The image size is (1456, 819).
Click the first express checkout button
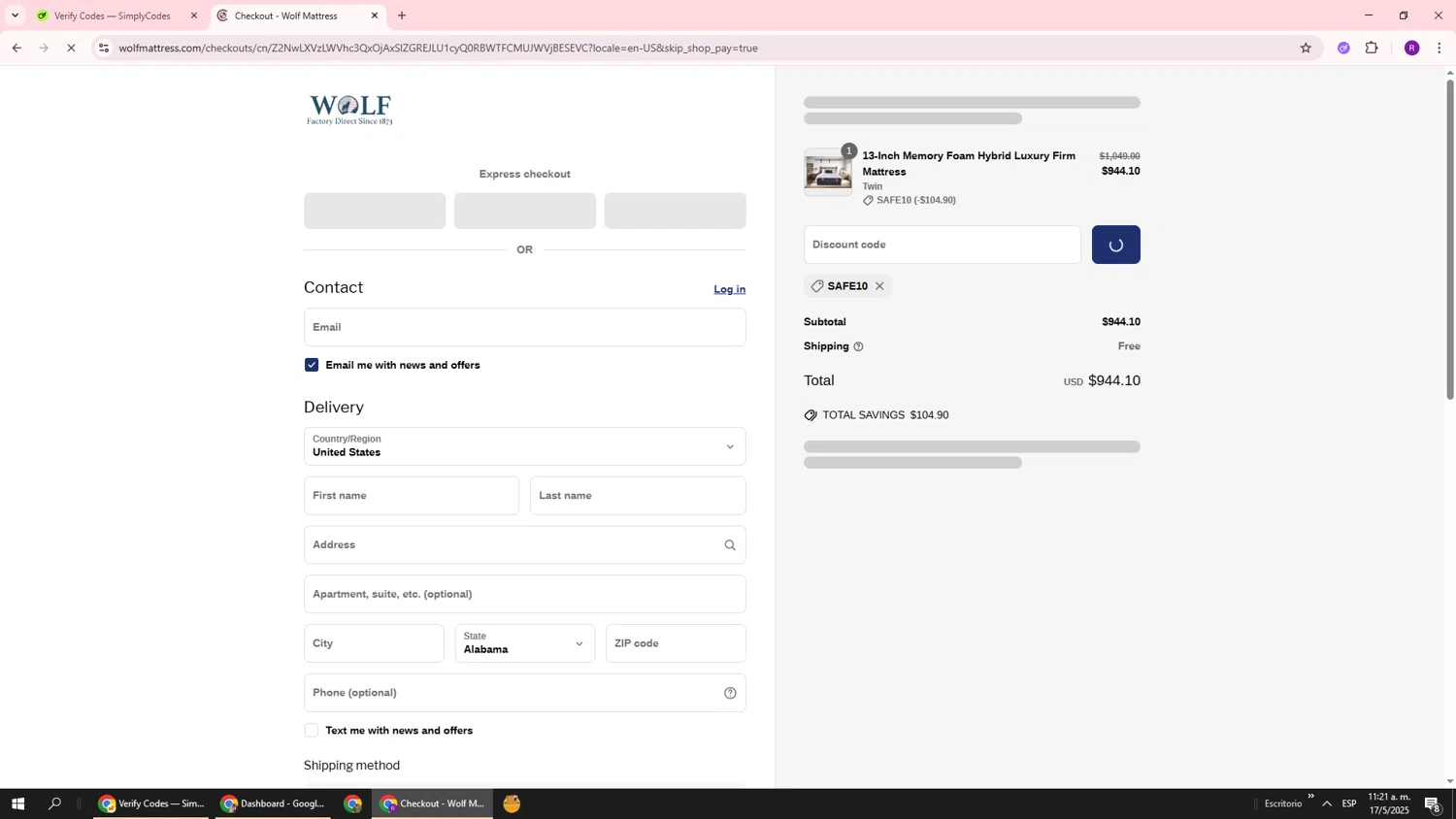coord(375,211)
